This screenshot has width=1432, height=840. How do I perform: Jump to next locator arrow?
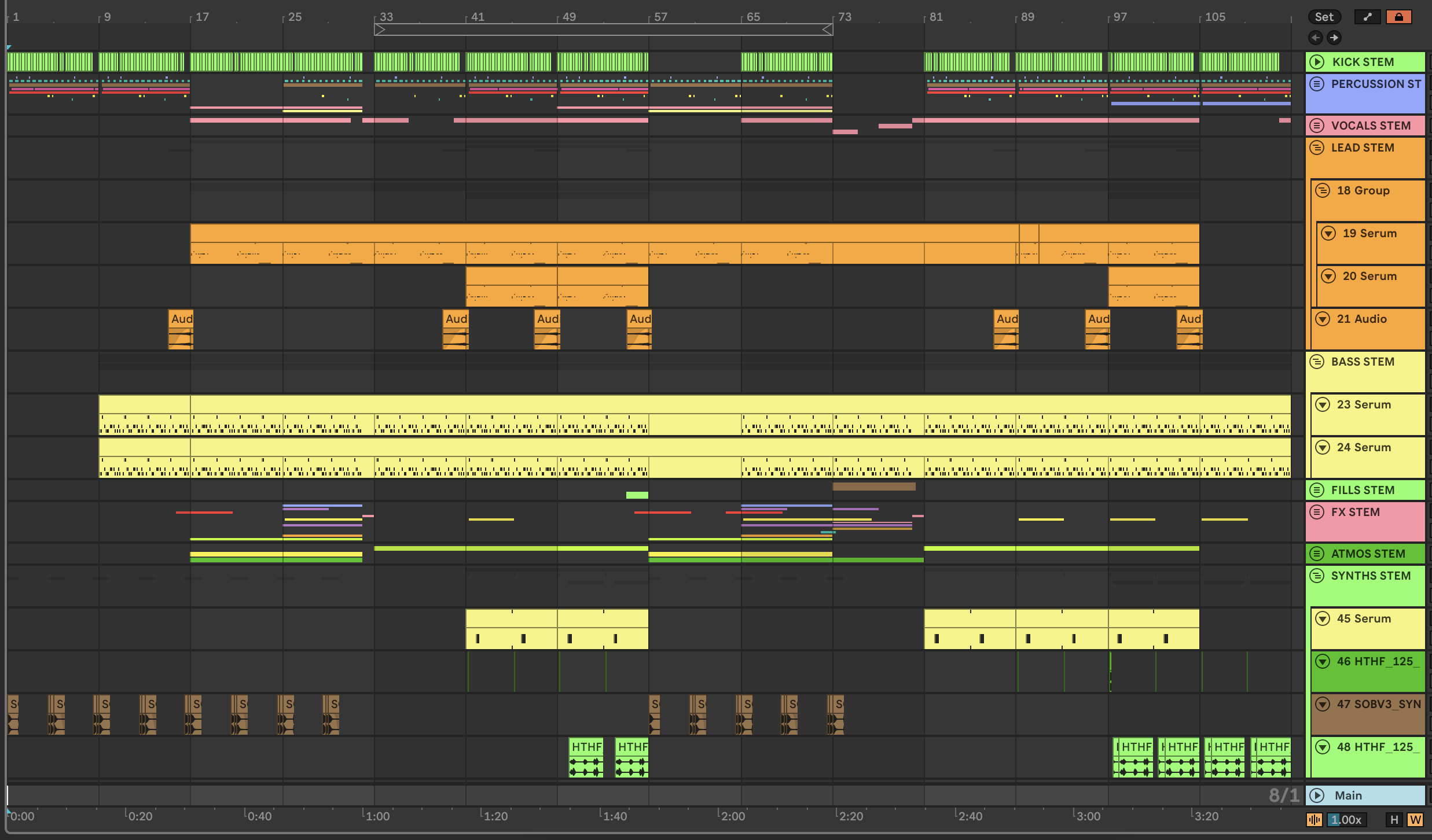(1334, 38)
